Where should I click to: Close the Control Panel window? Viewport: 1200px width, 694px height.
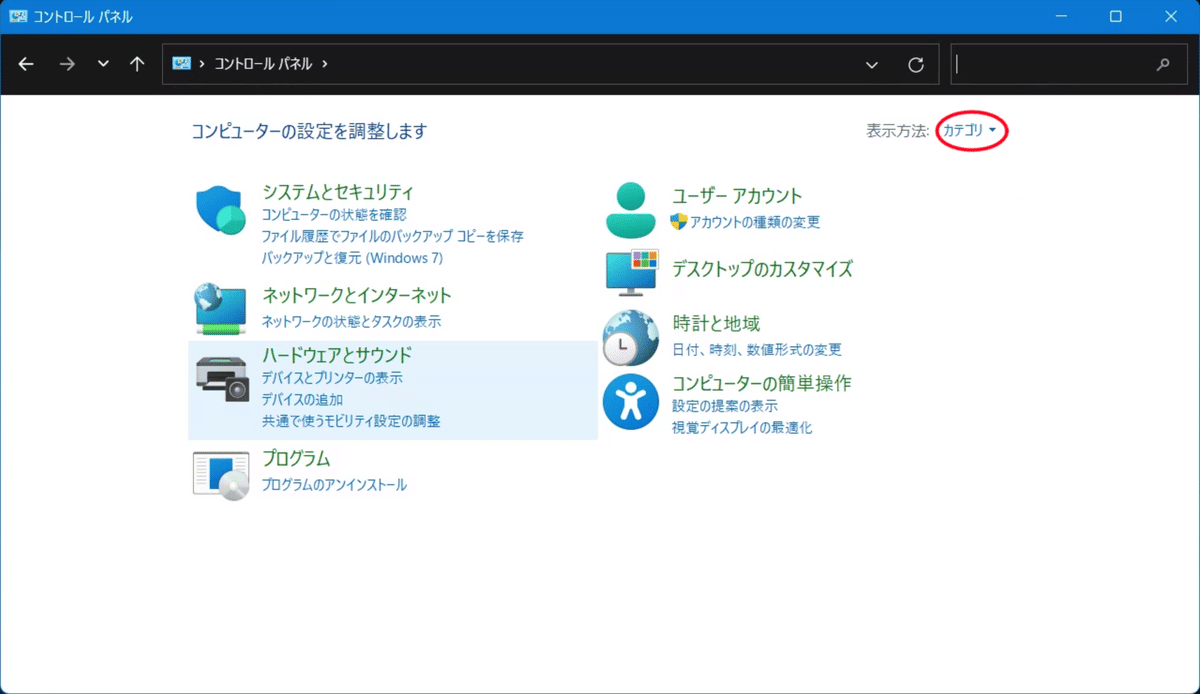[x=1171, y=17]
